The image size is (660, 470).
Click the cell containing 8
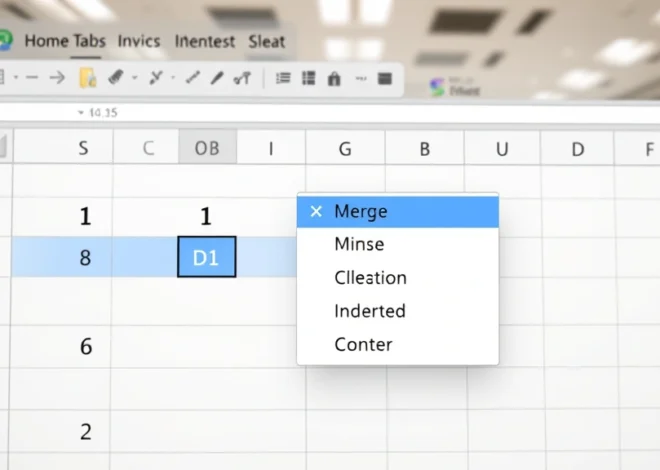pos(62,257)
